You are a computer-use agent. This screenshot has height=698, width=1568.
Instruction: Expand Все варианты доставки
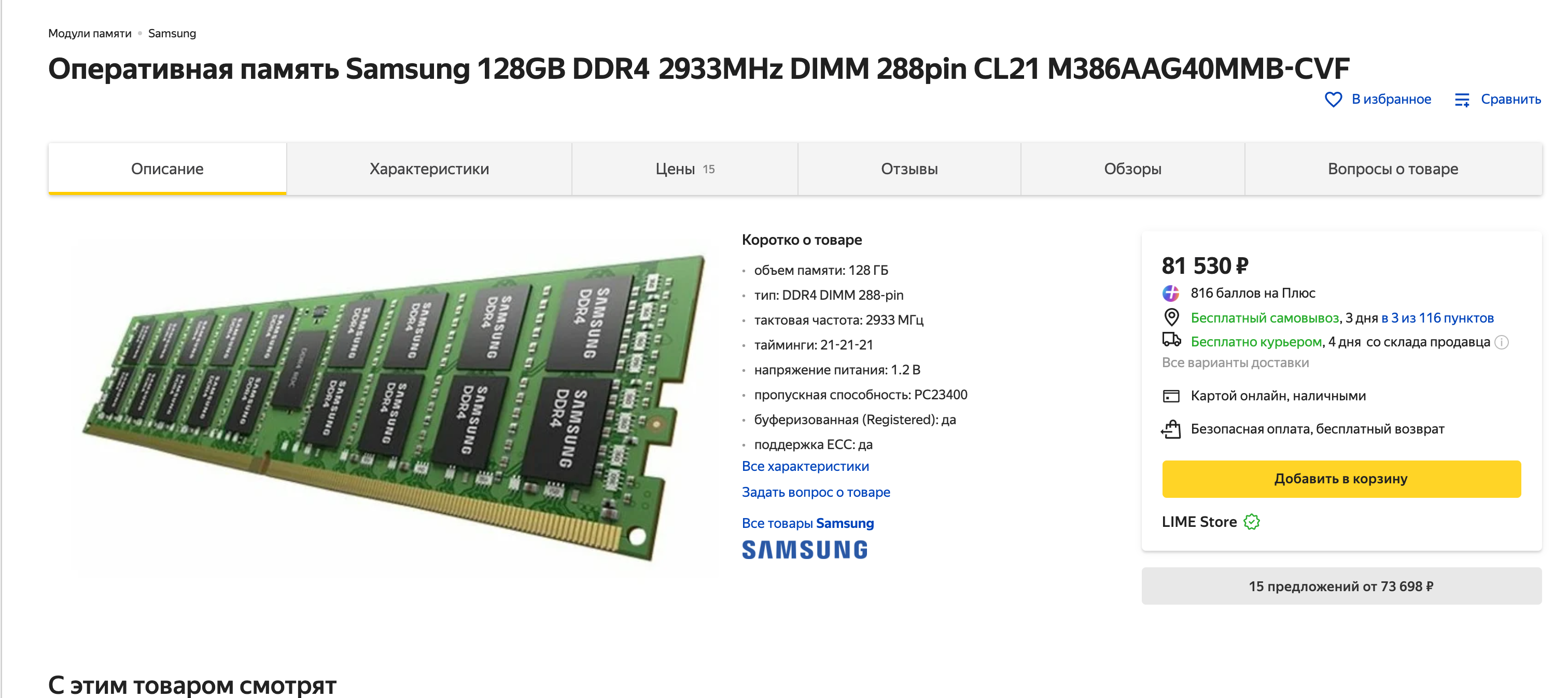pos(1235,362)
